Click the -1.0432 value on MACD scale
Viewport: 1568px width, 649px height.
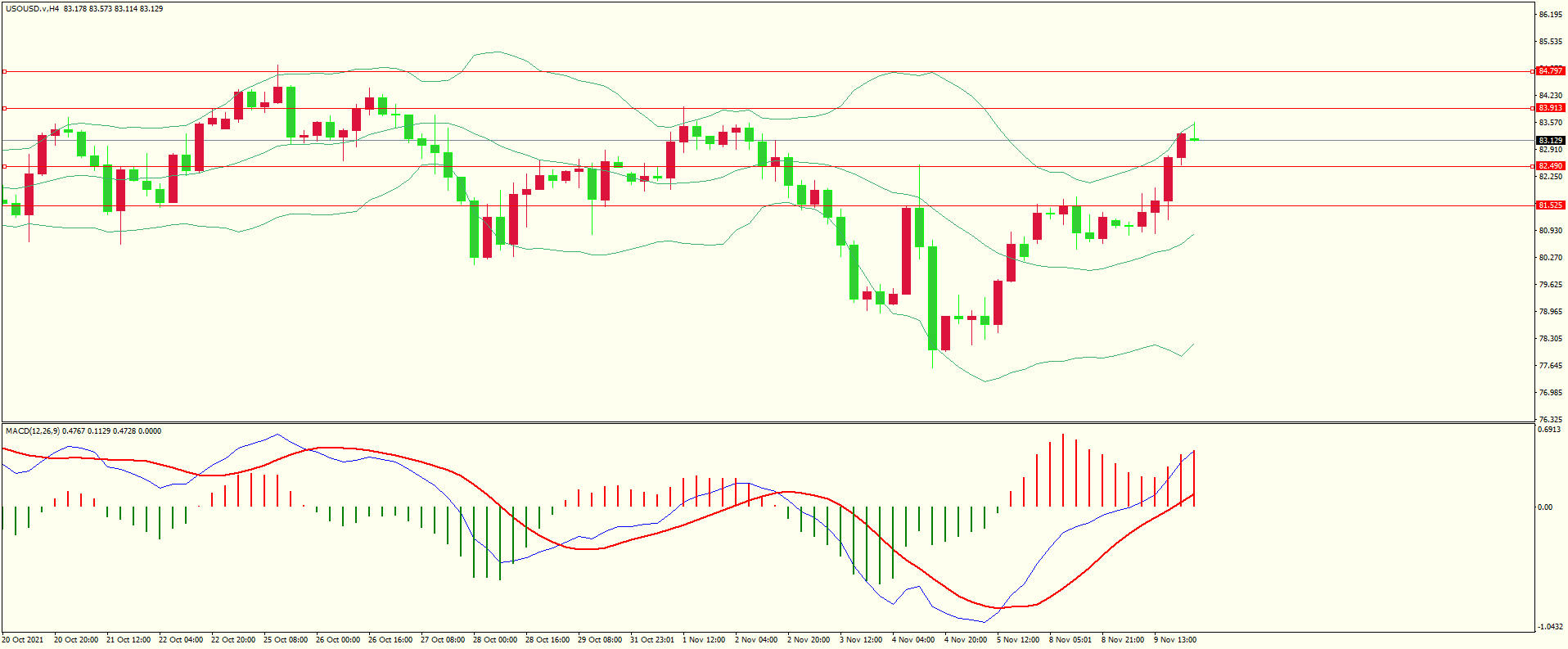click(x=1550, y=627)
